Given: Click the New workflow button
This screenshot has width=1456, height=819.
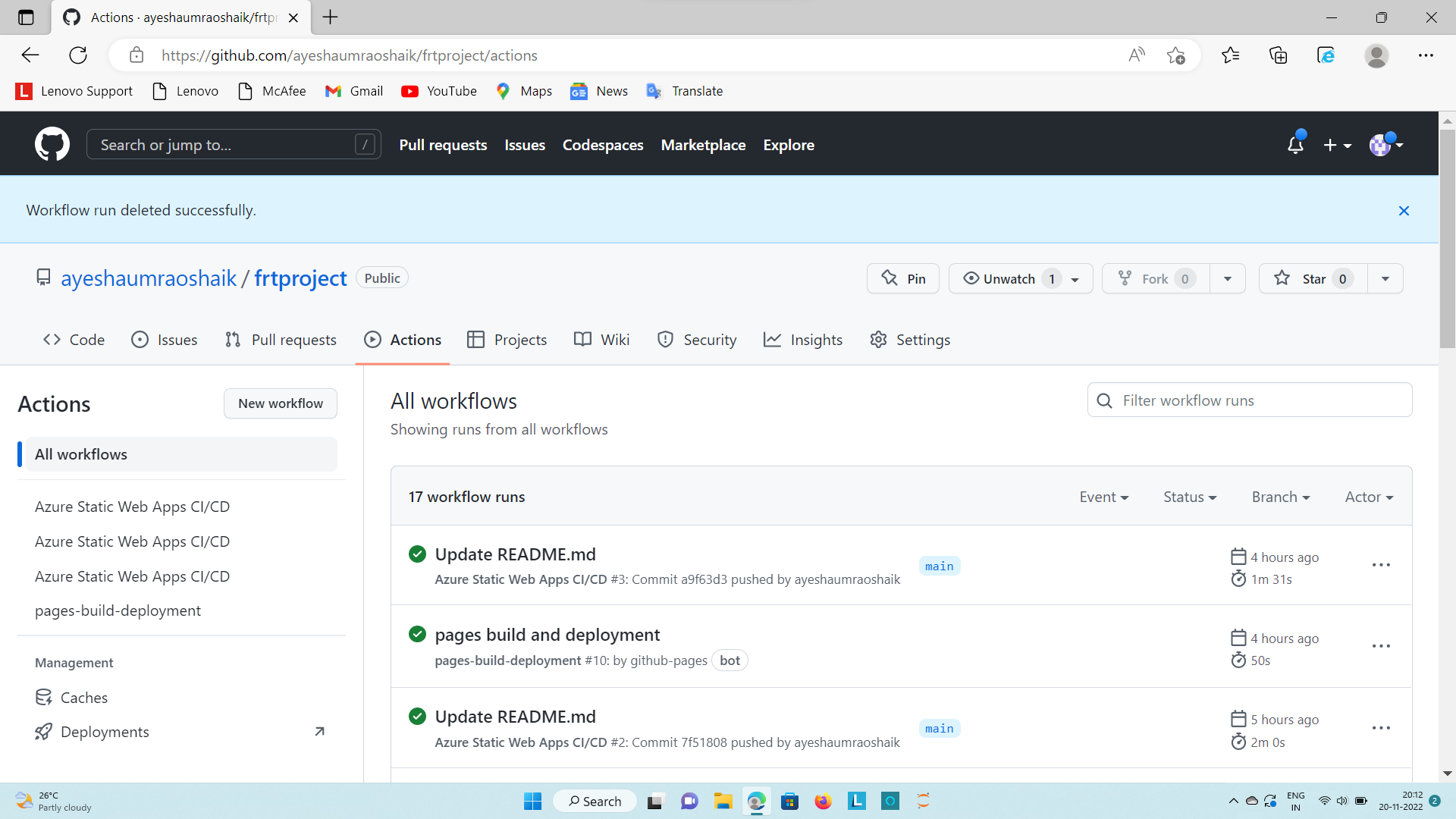Looking at the screenshot, I should (x=280, y=403).
